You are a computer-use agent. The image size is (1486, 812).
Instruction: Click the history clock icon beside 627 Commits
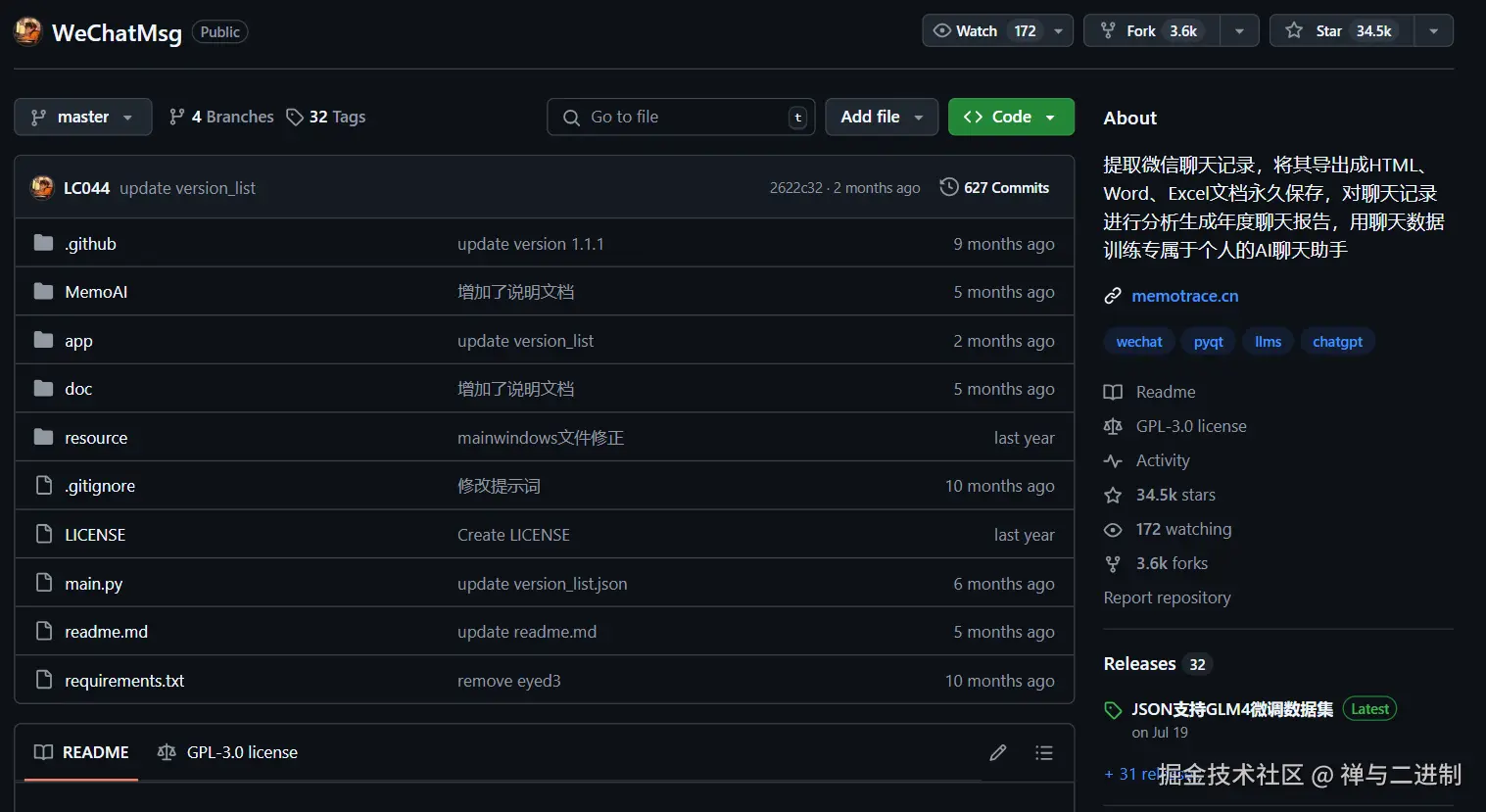click(948, 187)
